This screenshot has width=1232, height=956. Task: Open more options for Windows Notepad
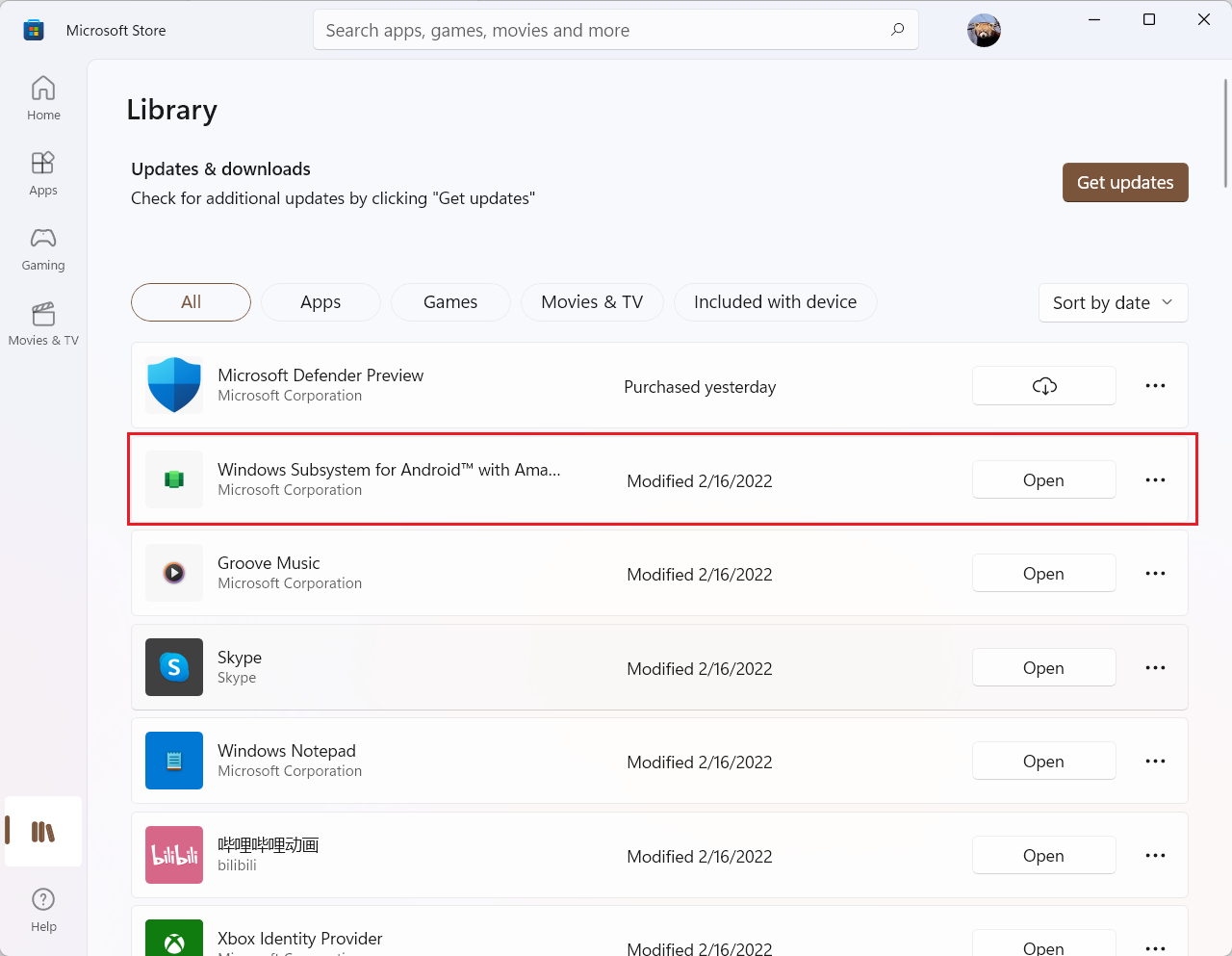(1155, 761)
